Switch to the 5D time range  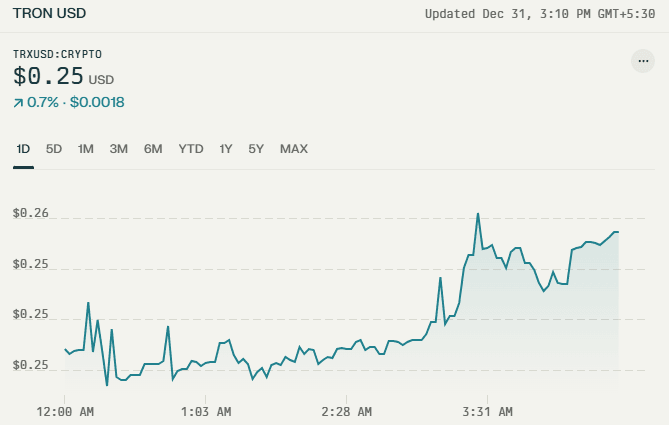tap(54, 149)
